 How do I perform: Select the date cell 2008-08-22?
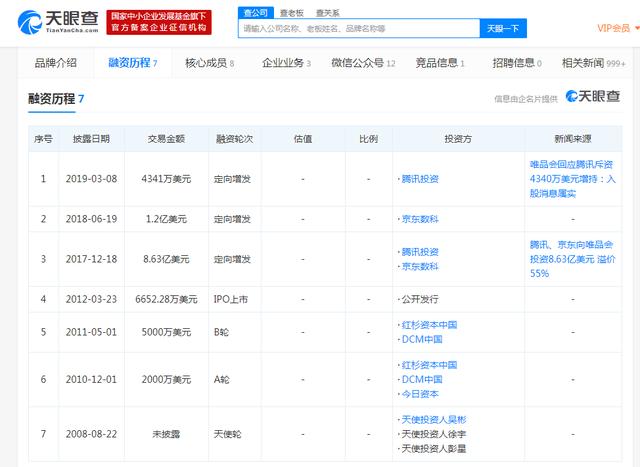click(91, 434)
